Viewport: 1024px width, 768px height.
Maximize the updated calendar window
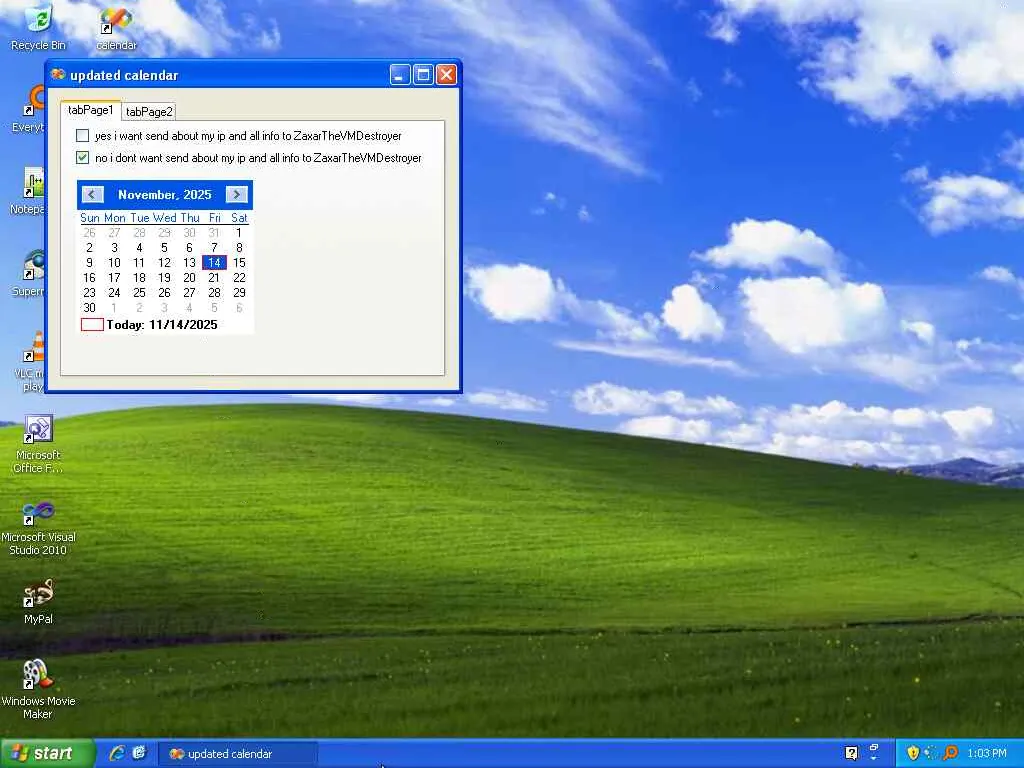[423, 74]
